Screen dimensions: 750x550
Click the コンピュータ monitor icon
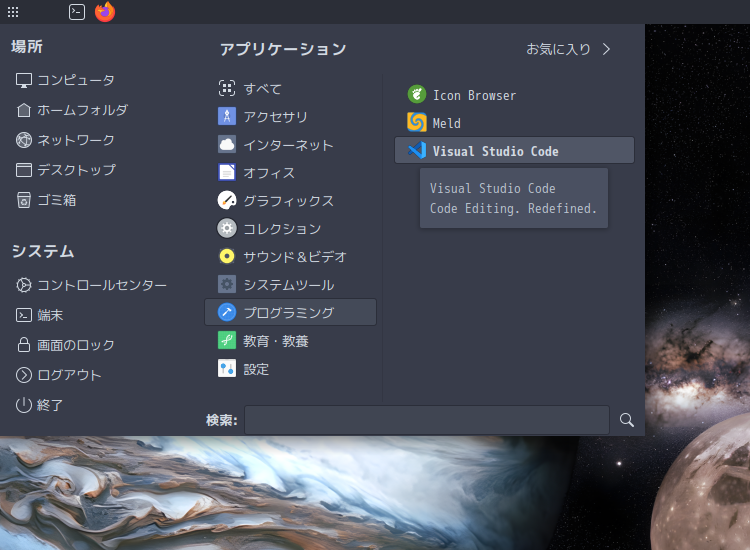click(24, 80)
